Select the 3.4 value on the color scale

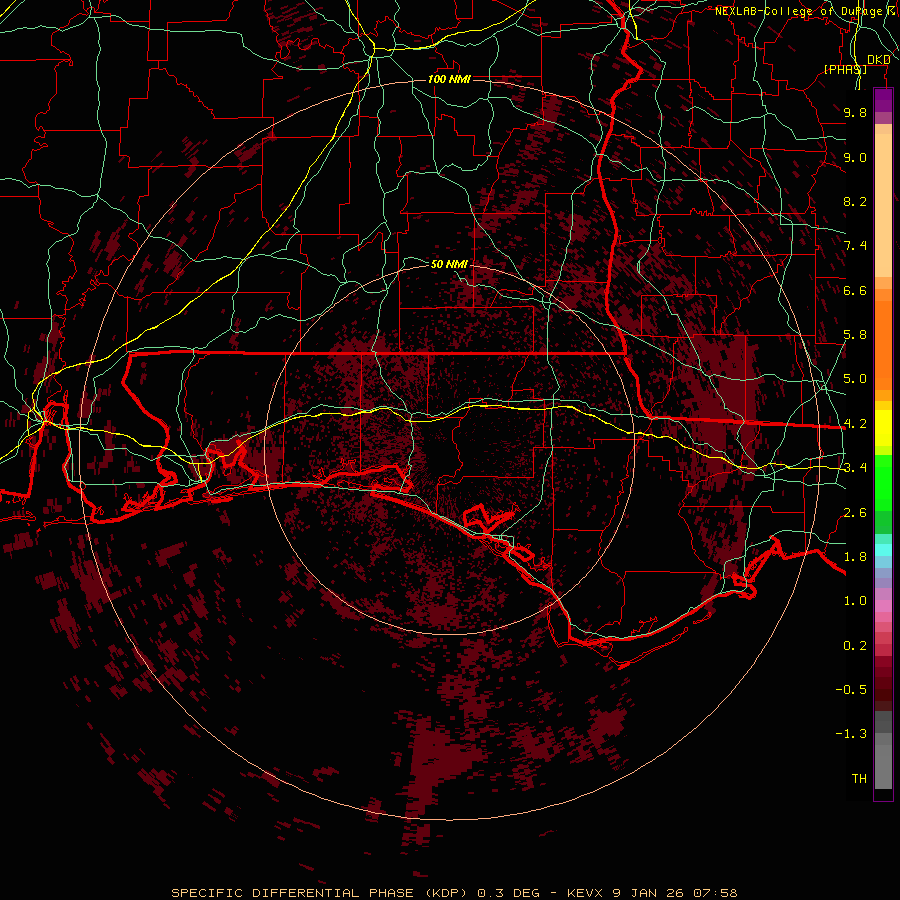pyautogui.click(x=855, y=468)
